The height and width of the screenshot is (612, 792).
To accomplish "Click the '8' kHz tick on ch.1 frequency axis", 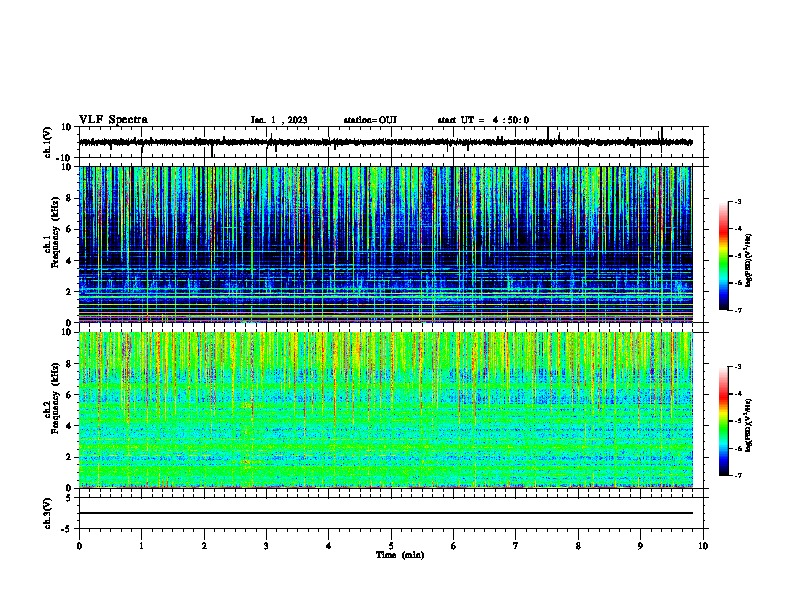I will 69,198.
